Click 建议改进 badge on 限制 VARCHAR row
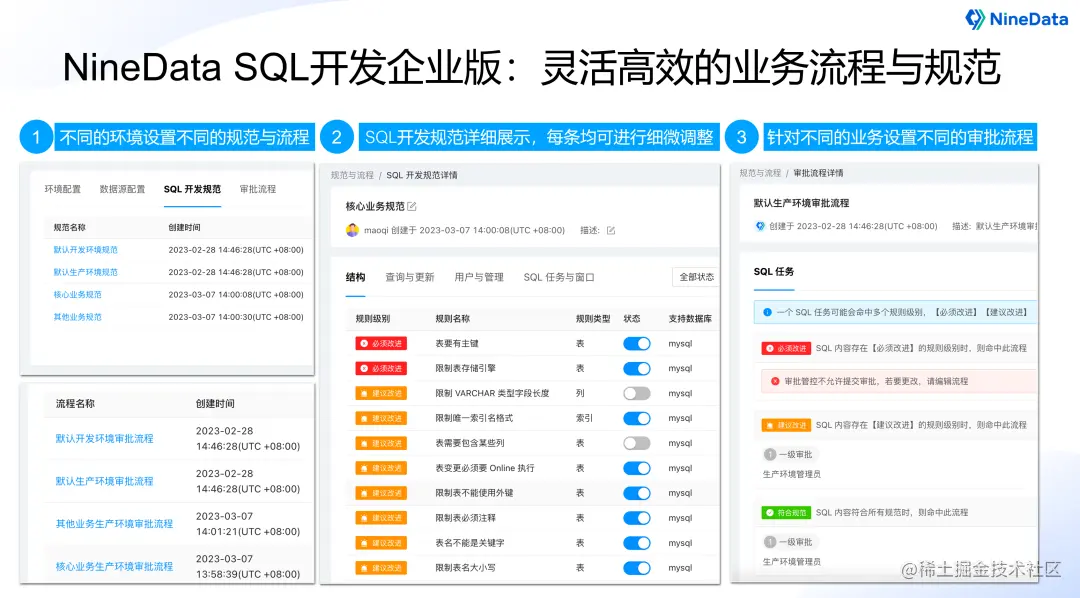The image size is (1080, 598). (381, 393)
